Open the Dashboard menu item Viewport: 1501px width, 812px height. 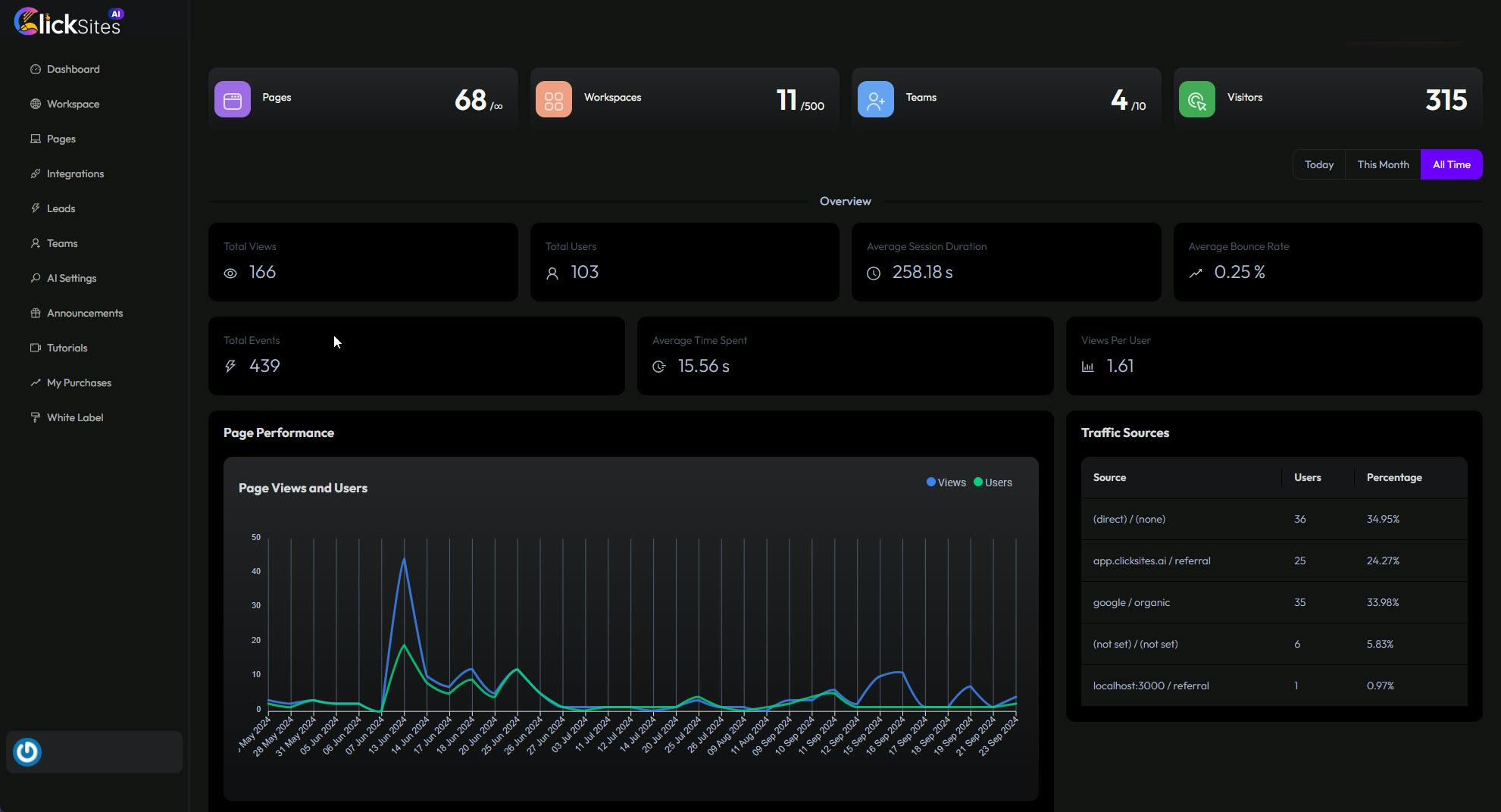pyautogui.click(x=73, y=69)
